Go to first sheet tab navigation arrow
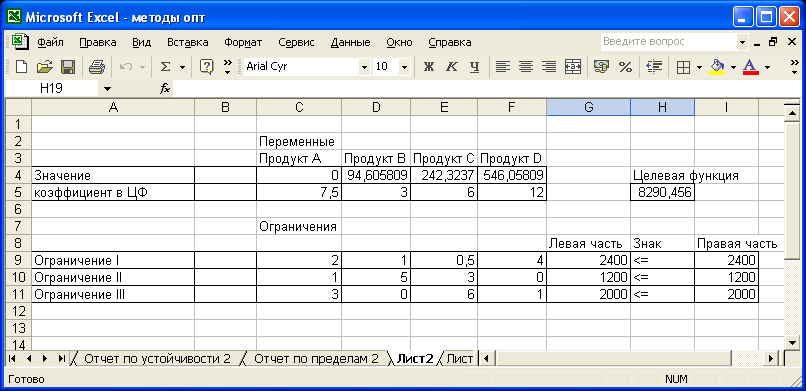The width and height of the screenshot is (806, 391). click(12, 359)
